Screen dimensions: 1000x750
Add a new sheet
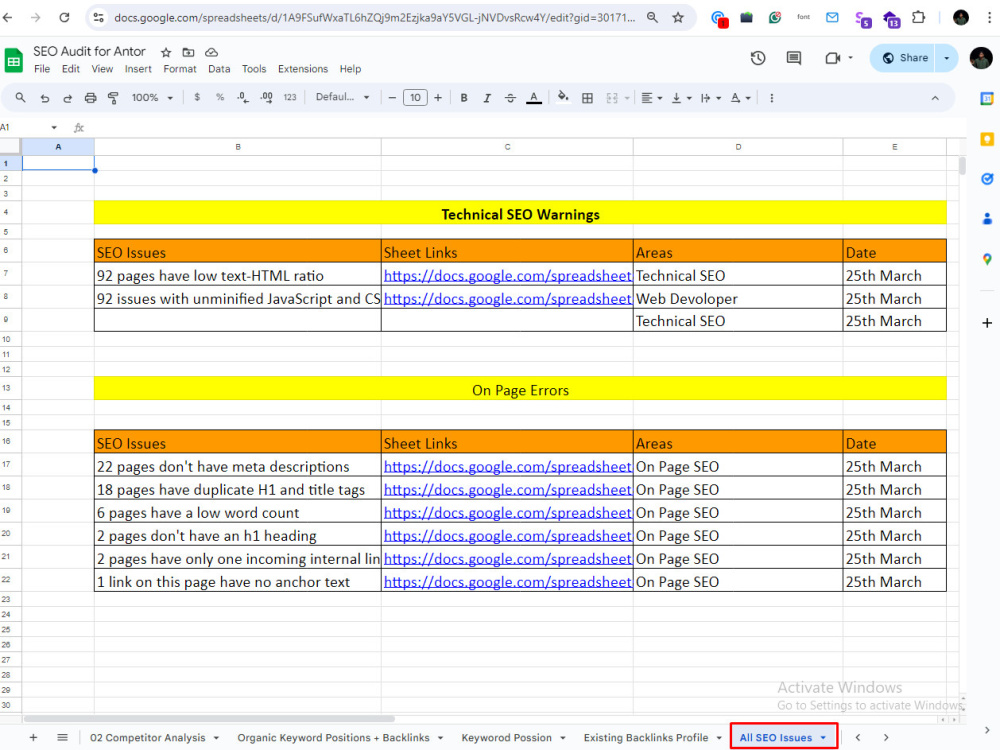pyautogui.click(x=33, y=737)
